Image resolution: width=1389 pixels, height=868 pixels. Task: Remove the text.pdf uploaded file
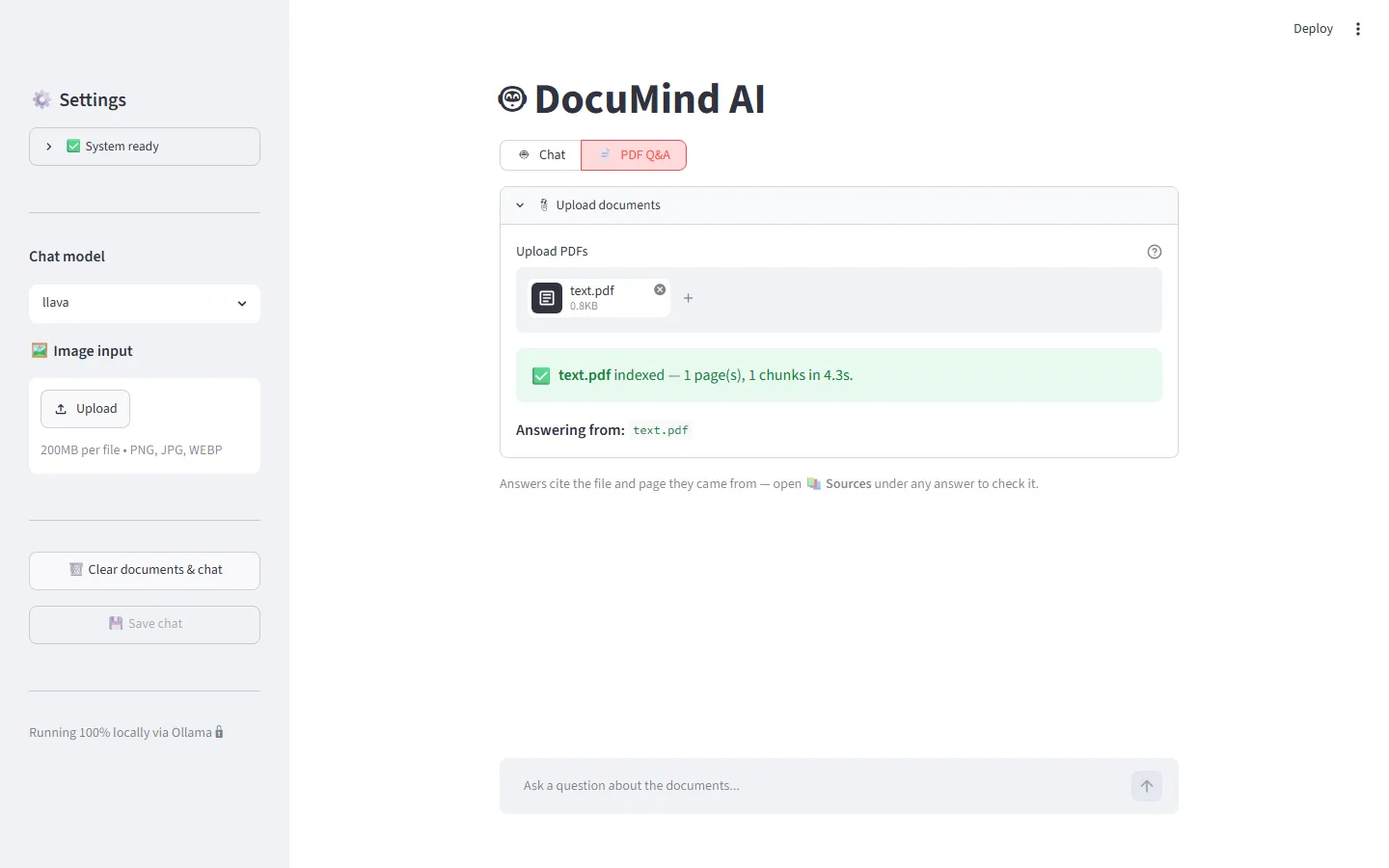tap(660, 289)
